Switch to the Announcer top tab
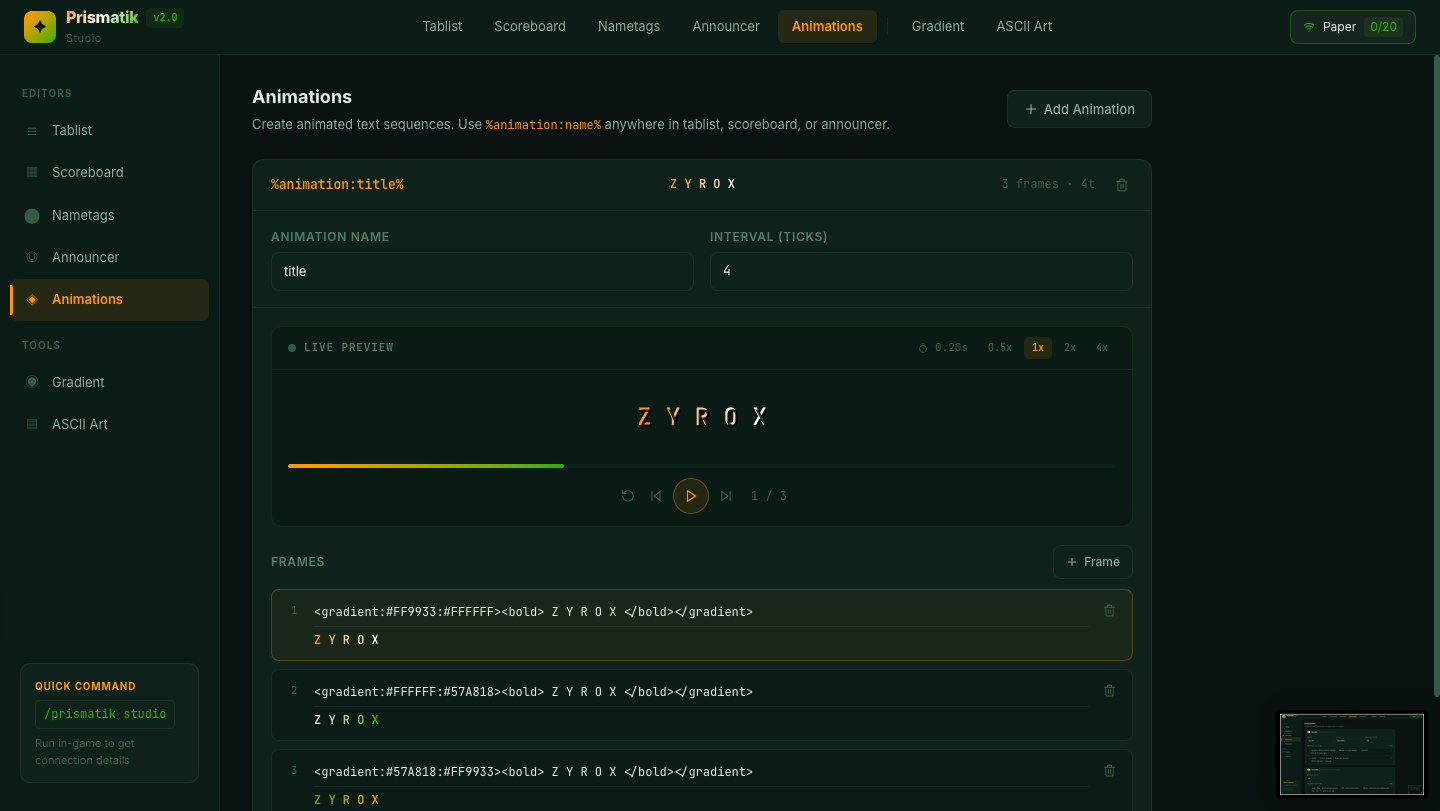 (x=726, y=27)
